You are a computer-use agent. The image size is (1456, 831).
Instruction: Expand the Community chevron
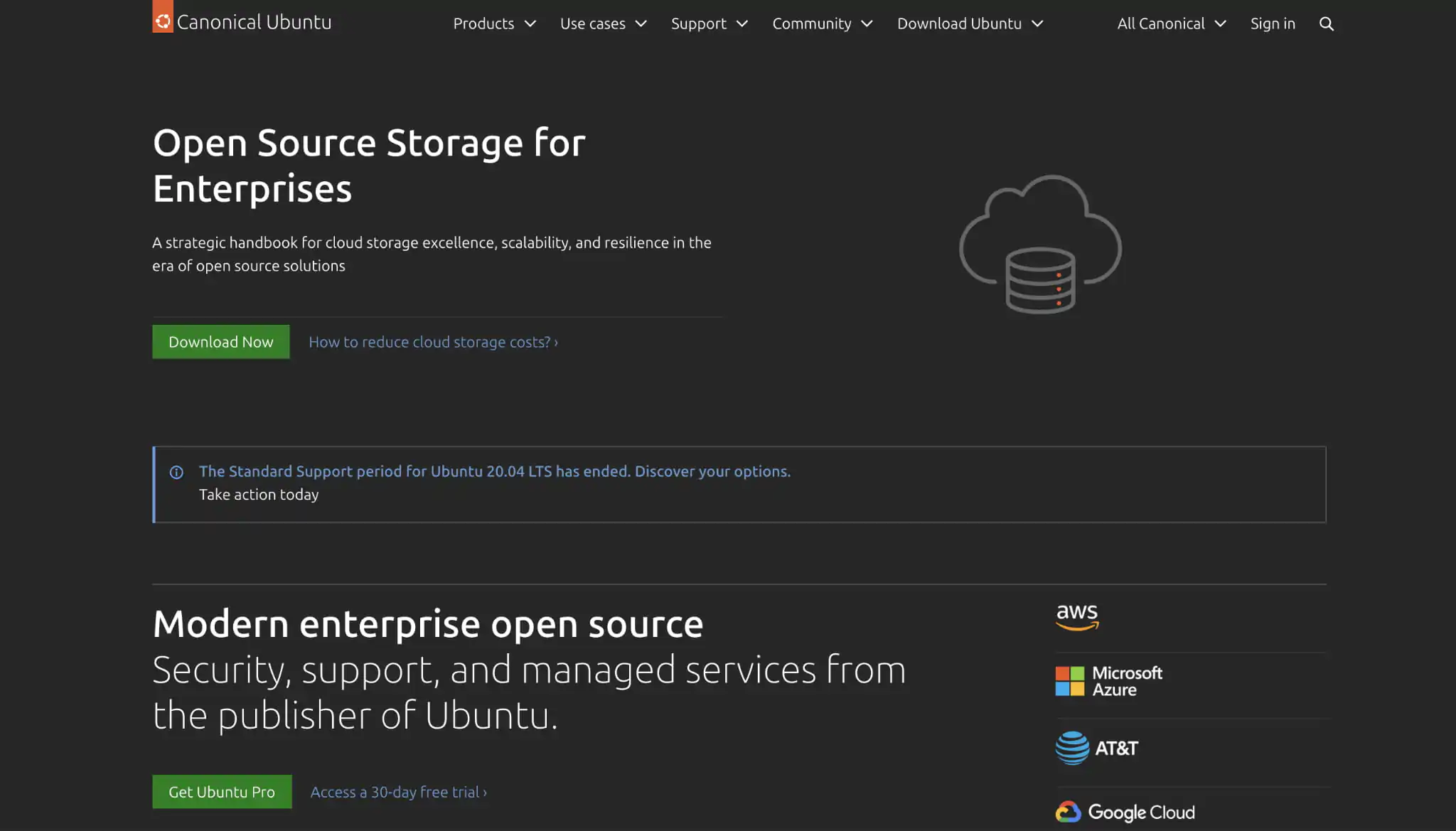click(x=867, y=24)
